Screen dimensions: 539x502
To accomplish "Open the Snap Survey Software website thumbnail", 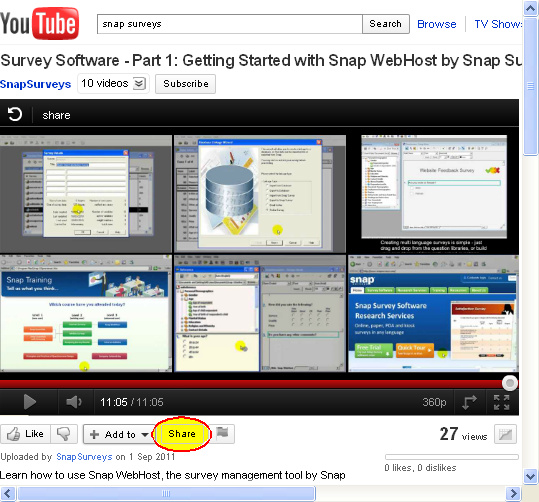I will pyautogui.click(x=434, y=314).
